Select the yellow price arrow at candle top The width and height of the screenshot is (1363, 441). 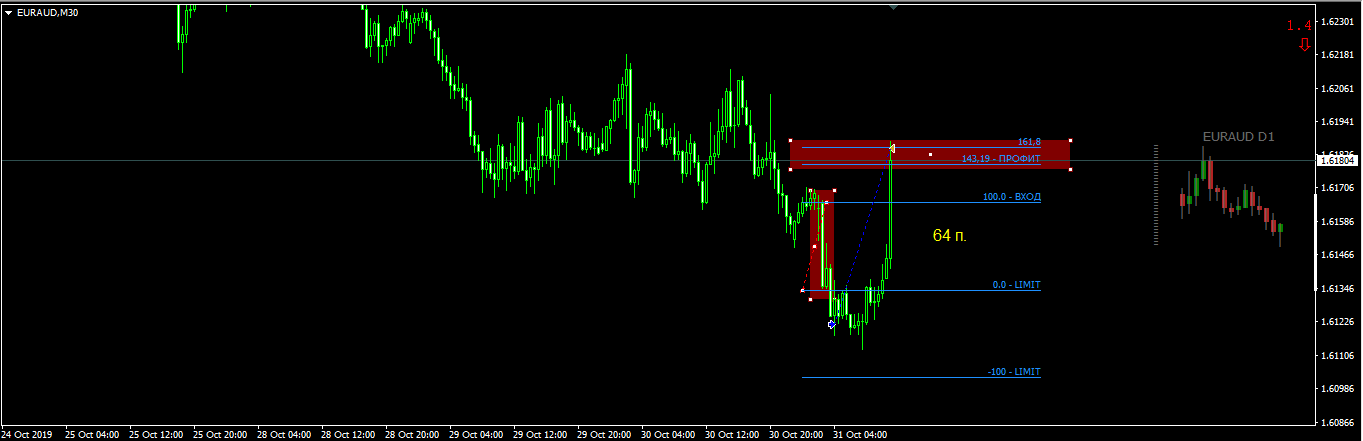(x=891, y=149)
